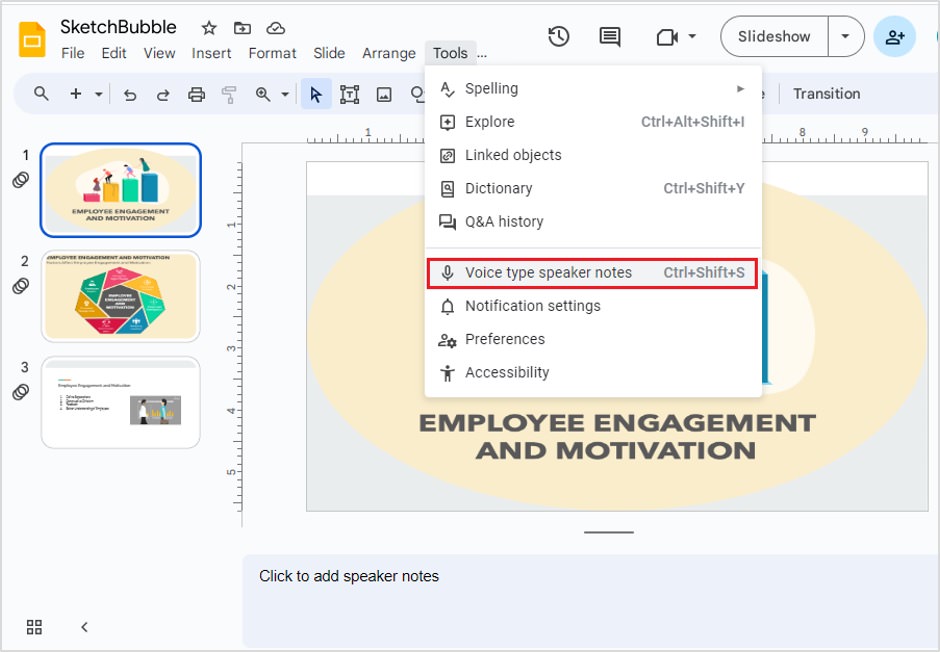
Task: Click the zoom magnifier icon
Action: point(263,93)
